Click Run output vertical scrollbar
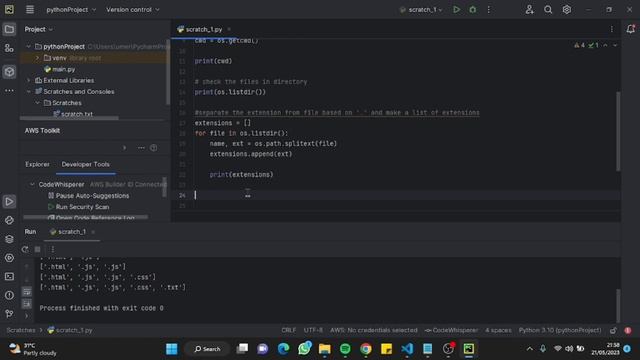 tap(618, 305)
